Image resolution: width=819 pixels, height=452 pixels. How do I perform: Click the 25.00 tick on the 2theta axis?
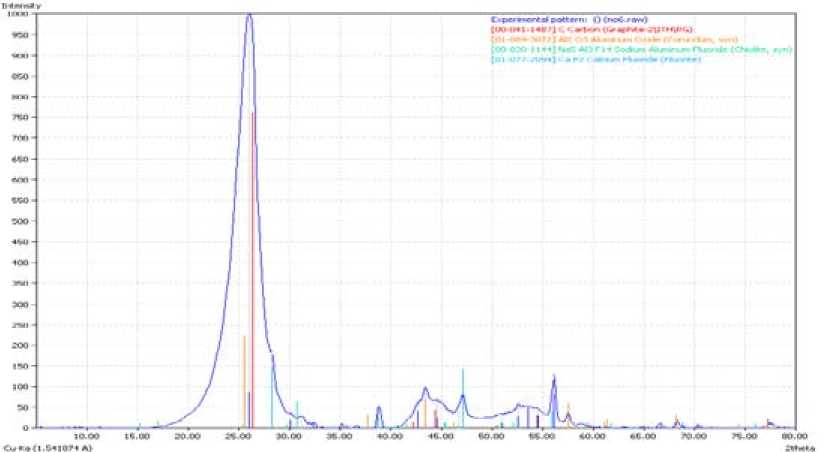[x=239, y=436]
